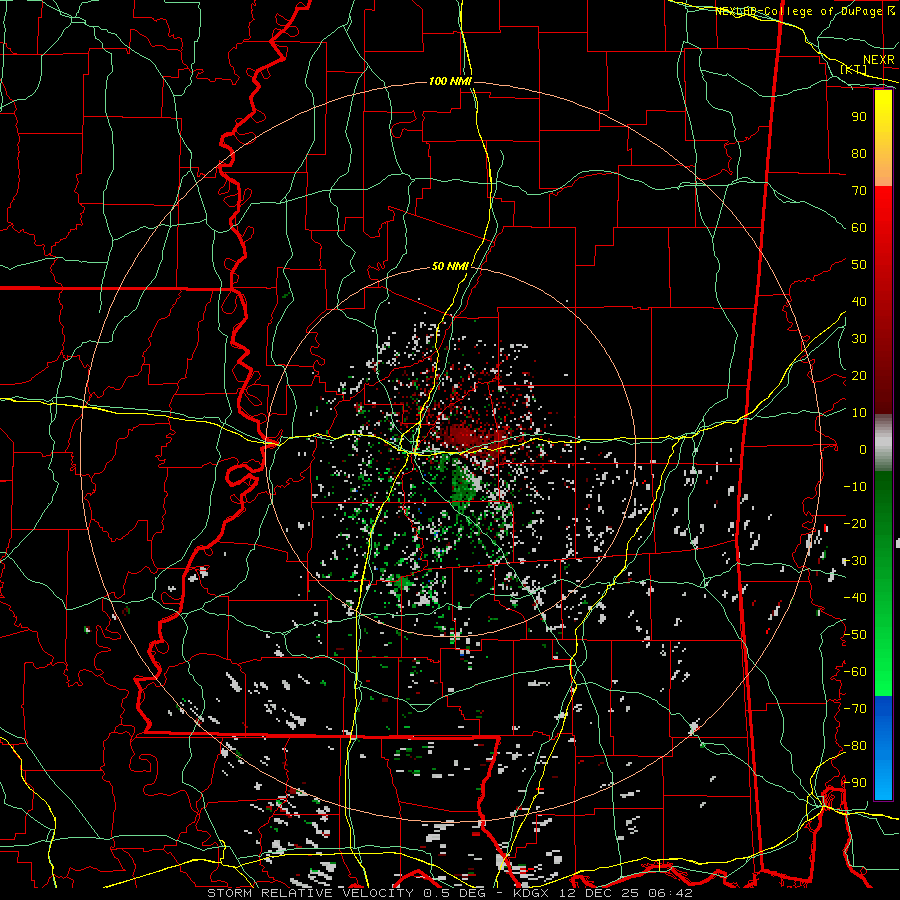The width and height of the screenshot is (900, 900).
Task: Click the 60 label on the velocity scale
Action: point(859,227)
